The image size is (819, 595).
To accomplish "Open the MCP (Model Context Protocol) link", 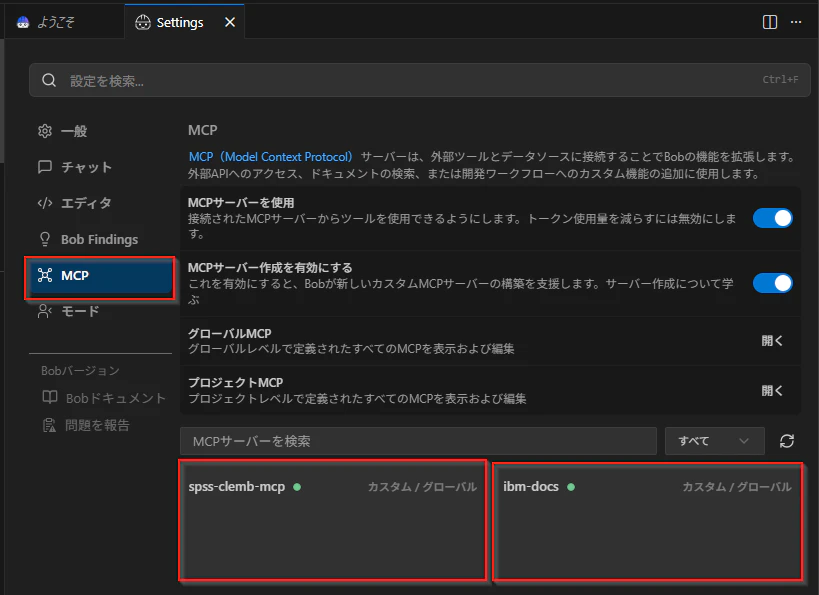I will pos(271,157).
